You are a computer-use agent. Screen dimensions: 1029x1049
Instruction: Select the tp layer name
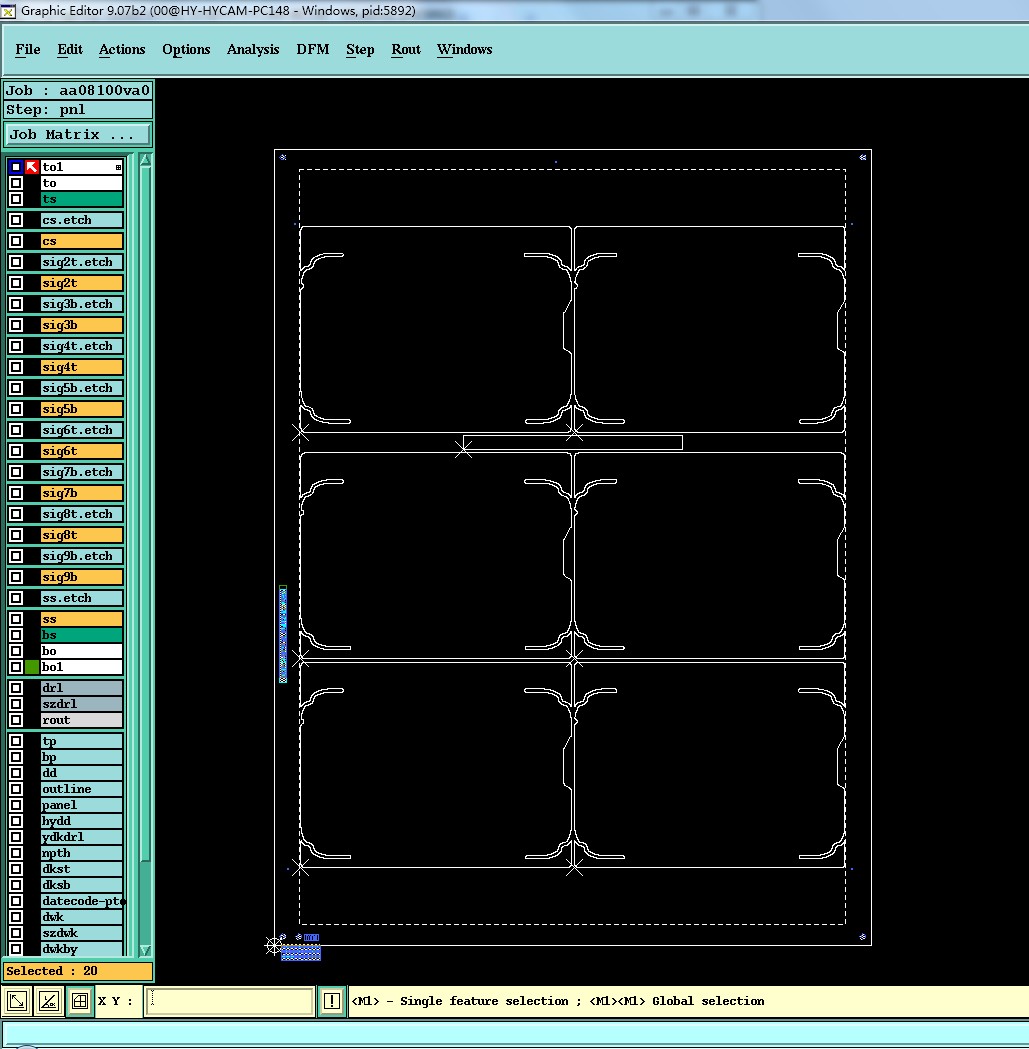[82, 741]
